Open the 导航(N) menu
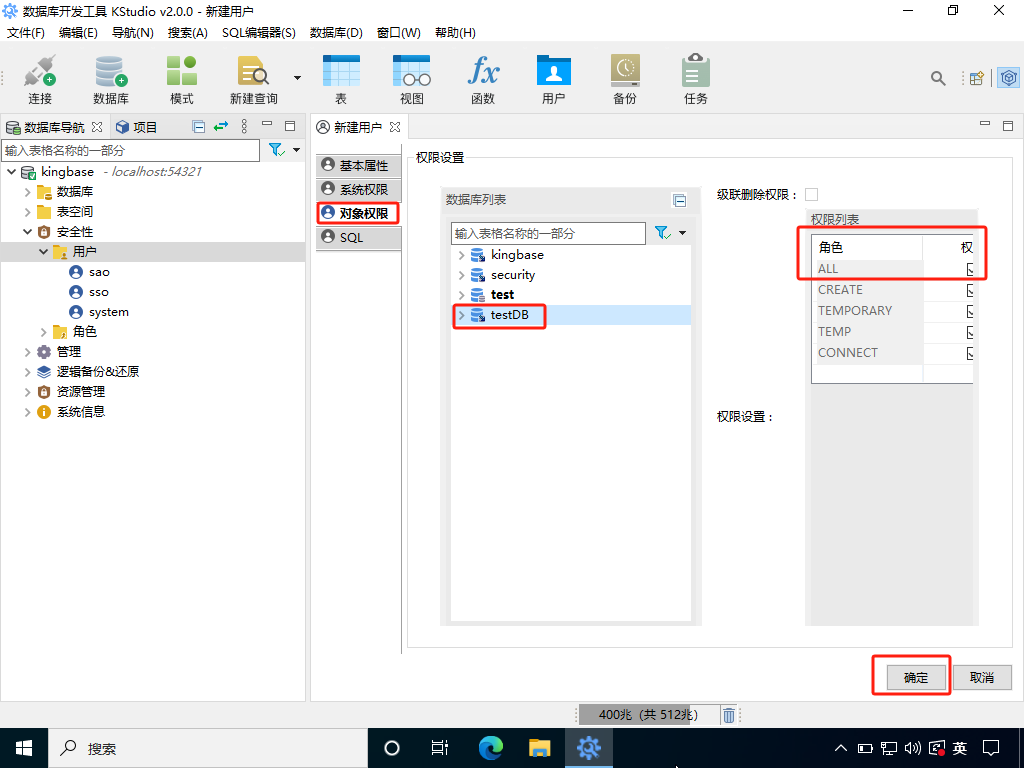 (133, 33)
